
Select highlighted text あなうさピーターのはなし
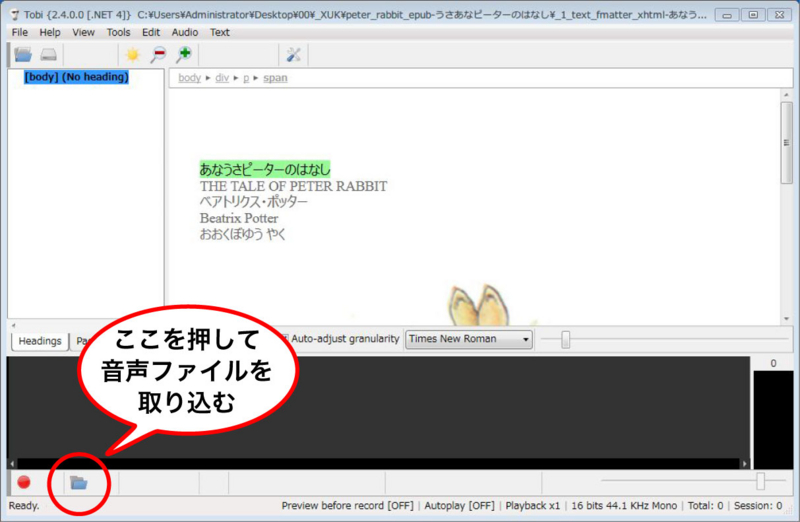point(265,169)
